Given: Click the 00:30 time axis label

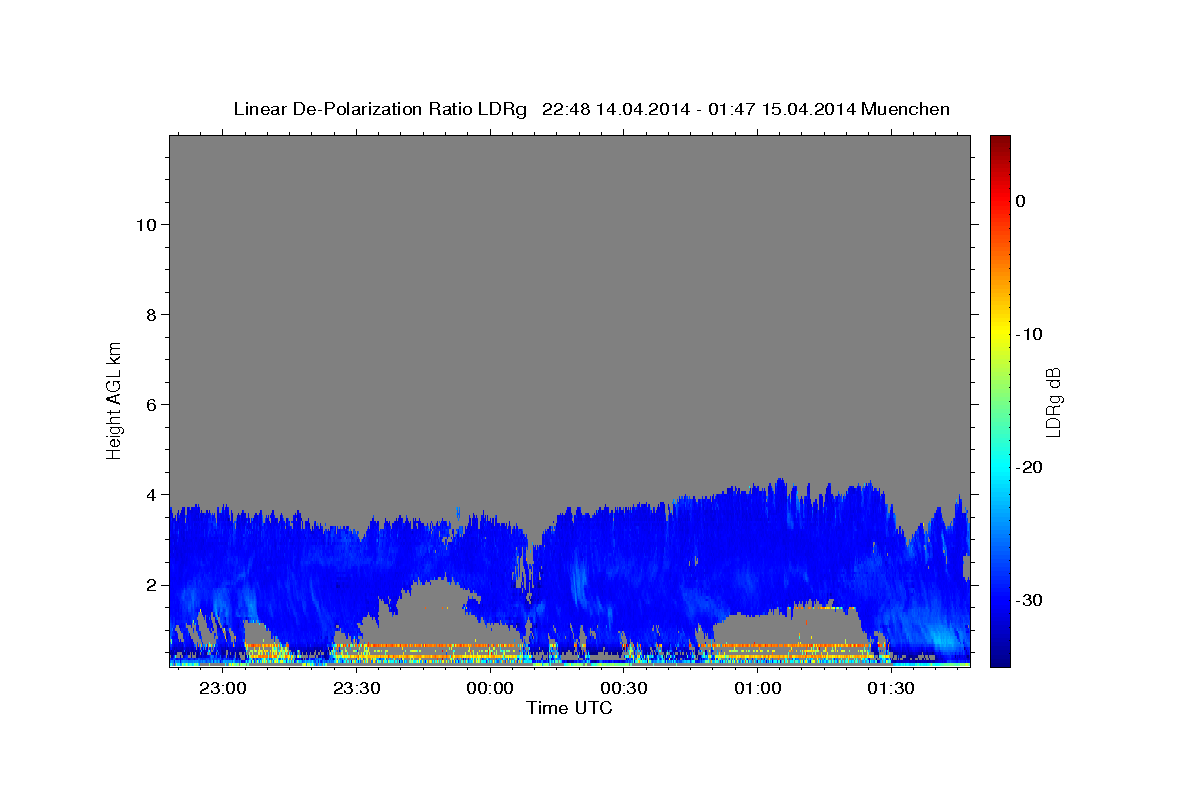Looking at the screenshot, I should pos(624,689).
